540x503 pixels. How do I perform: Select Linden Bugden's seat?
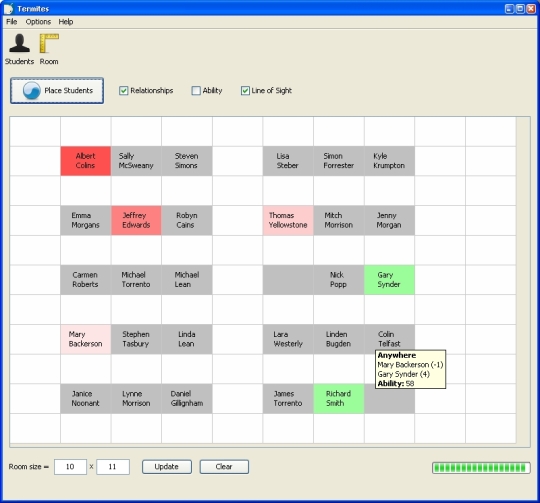(339, 339)
